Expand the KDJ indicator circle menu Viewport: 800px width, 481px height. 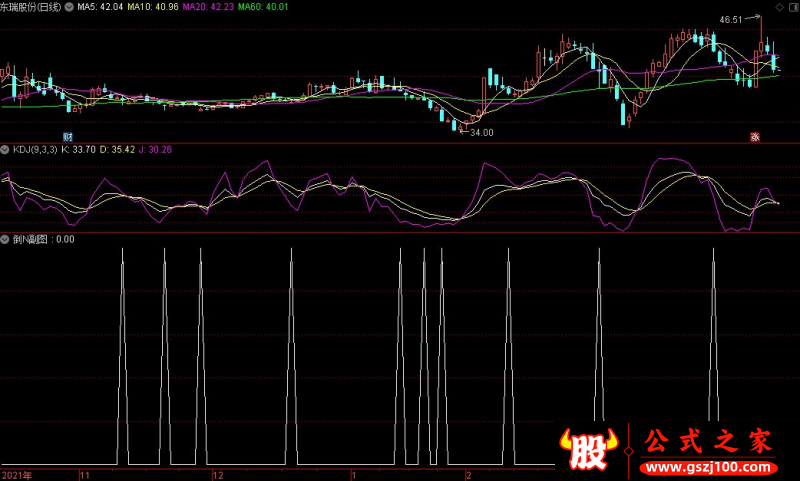point(5,149)
